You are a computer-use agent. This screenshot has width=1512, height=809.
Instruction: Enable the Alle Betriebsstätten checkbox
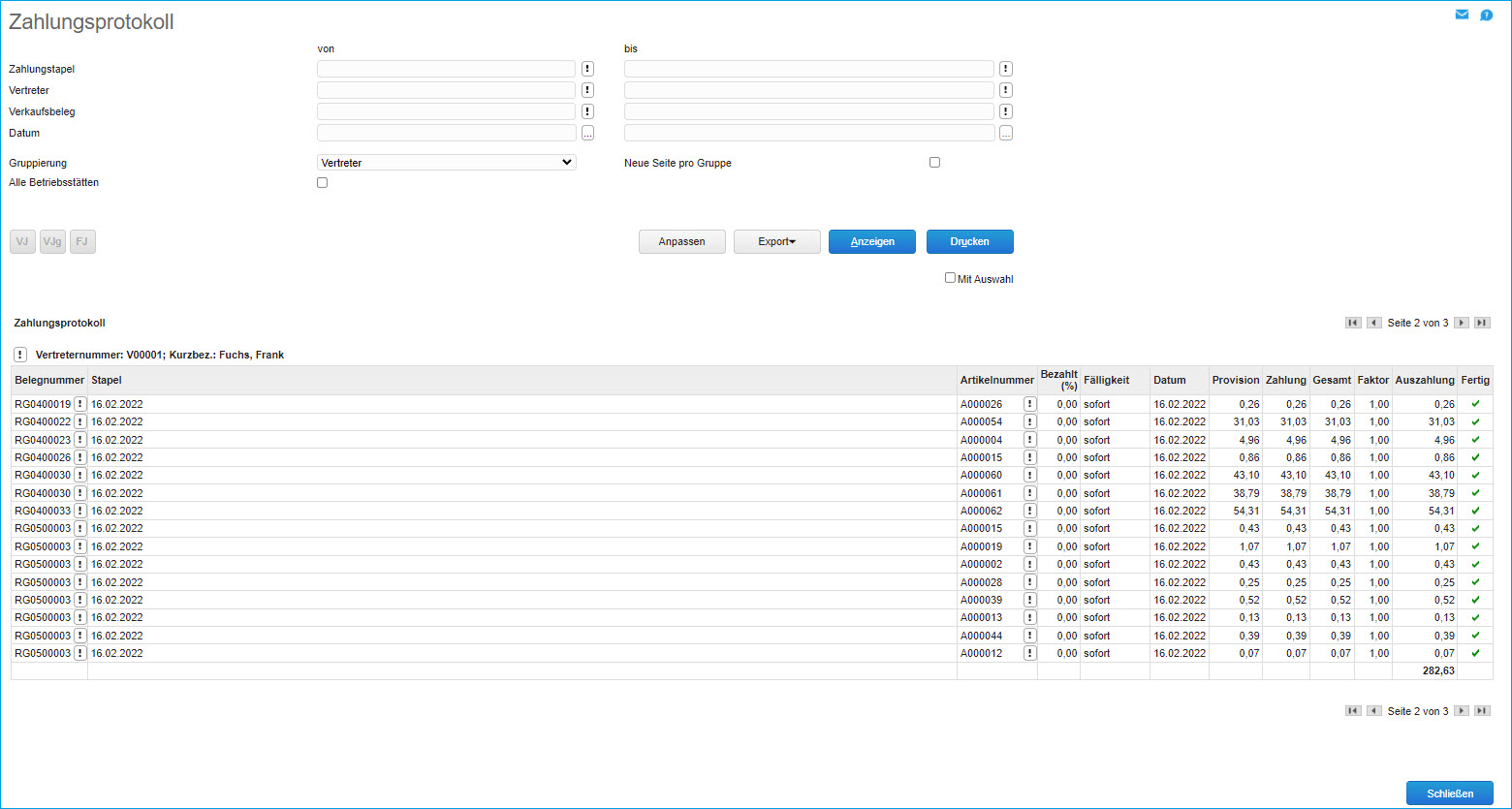(x=323, y=183)
